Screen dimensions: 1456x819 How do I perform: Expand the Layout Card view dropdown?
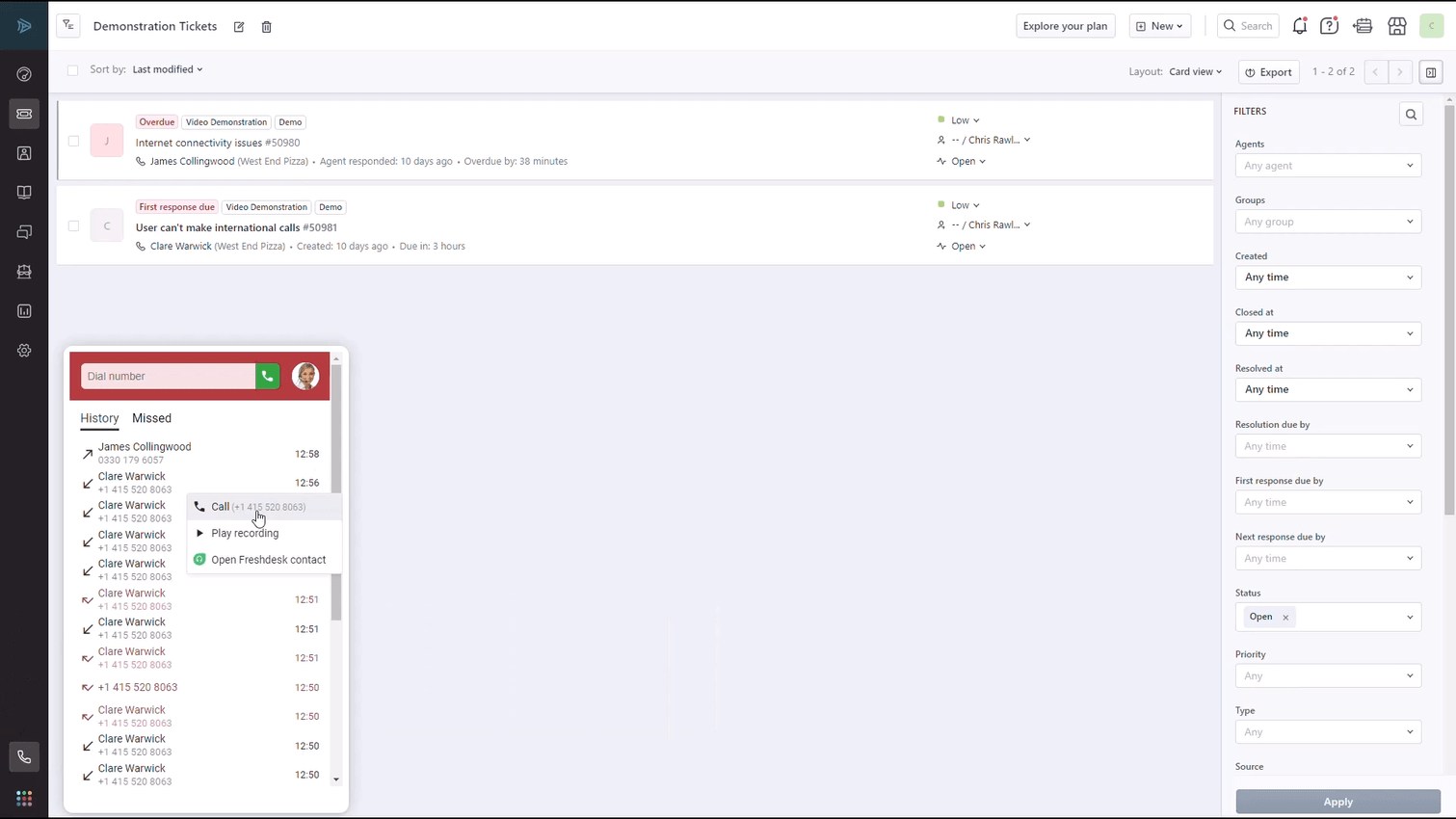[1195, 71]
